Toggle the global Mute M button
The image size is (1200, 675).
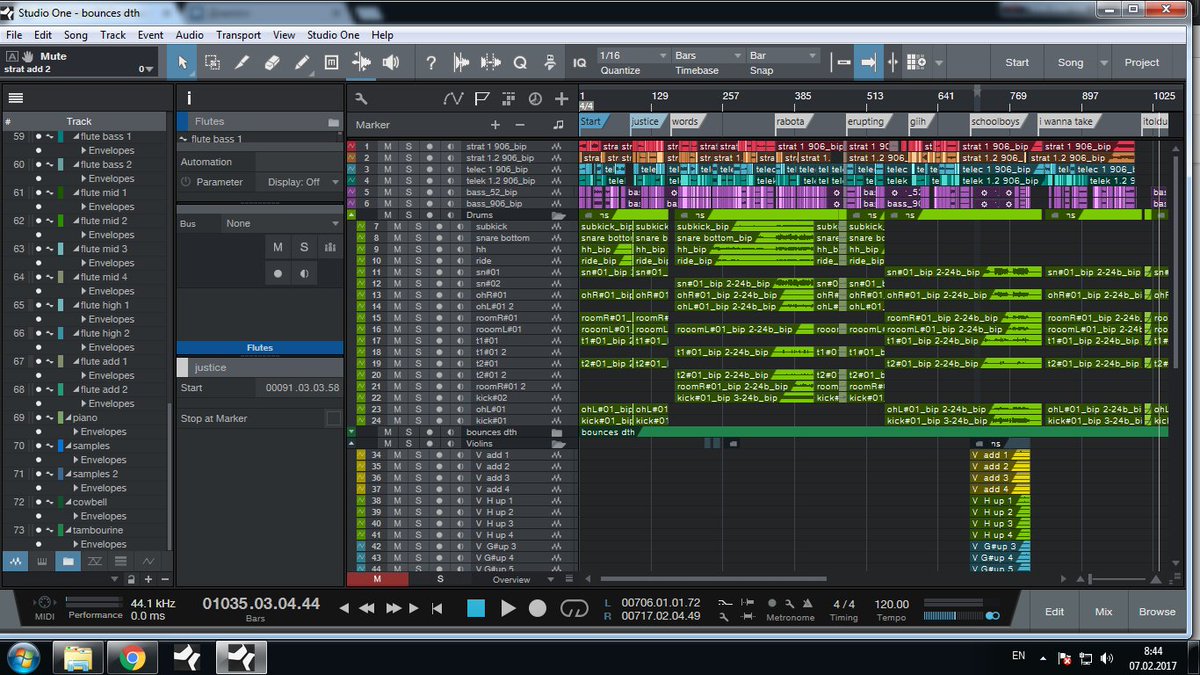pyautogui.click(x=377, y=579)
